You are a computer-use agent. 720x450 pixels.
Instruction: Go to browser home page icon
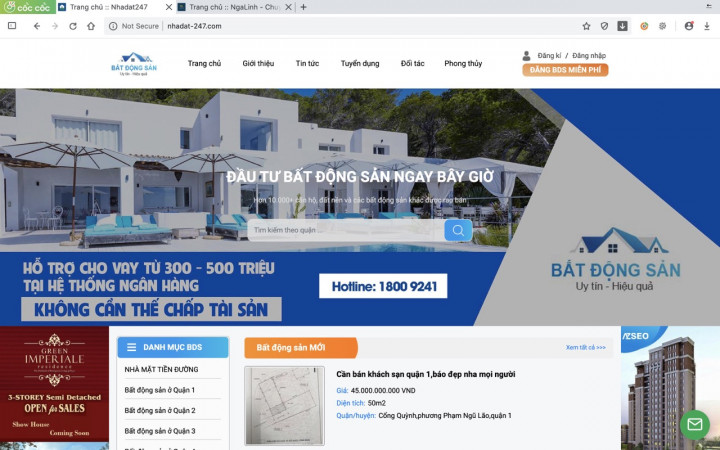[90, 26]
